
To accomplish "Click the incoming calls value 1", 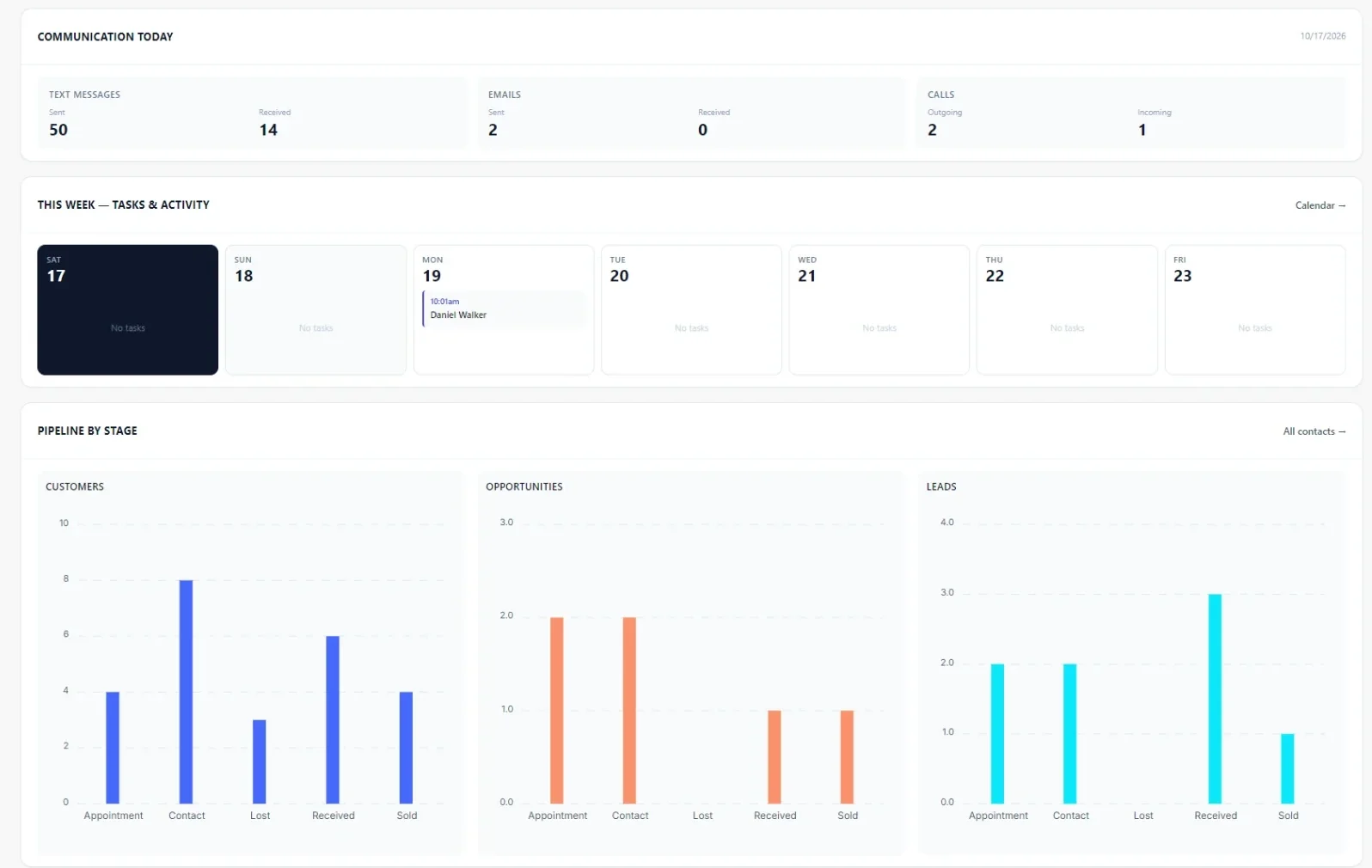I will [x=1142, y=130].
